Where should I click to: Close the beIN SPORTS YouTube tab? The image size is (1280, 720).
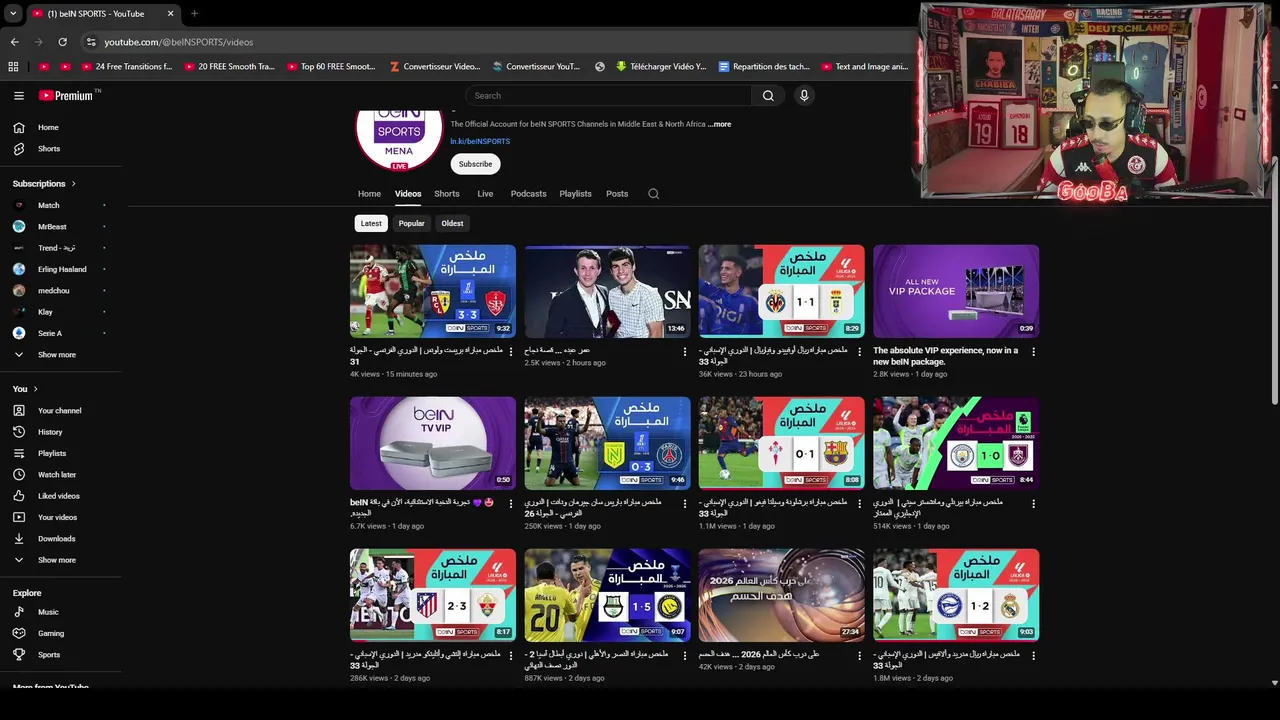point(170,14)
